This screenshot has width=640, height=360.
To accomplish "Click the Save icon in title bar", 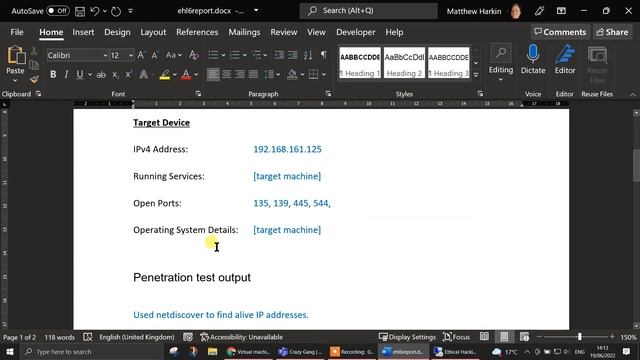I will pyautogui.click(x=80, y=11).
